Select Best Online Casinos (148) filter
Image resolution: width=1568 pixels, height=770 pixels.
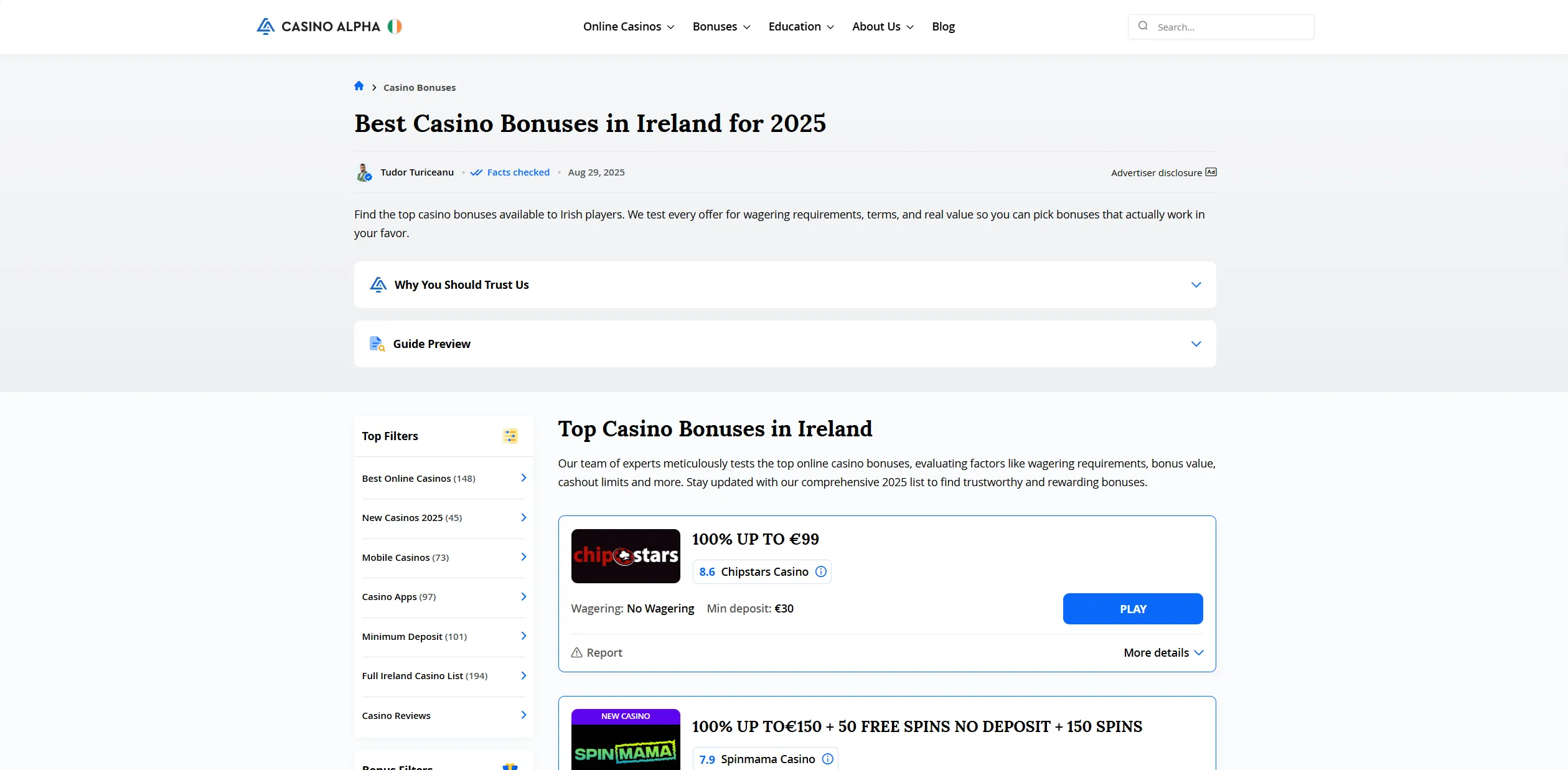tap(444, 478)
